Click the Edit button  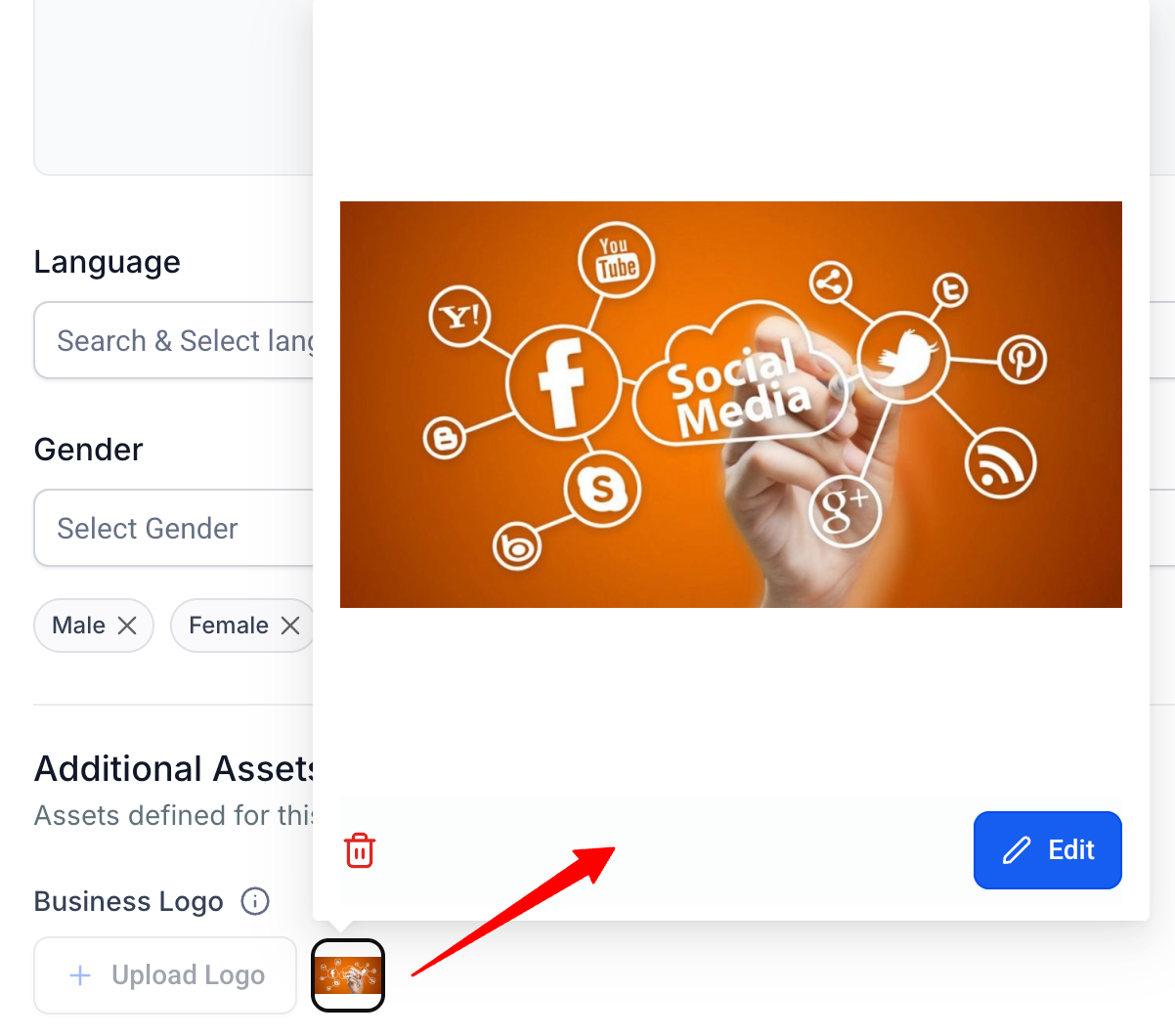click(x=1048, y=850)
